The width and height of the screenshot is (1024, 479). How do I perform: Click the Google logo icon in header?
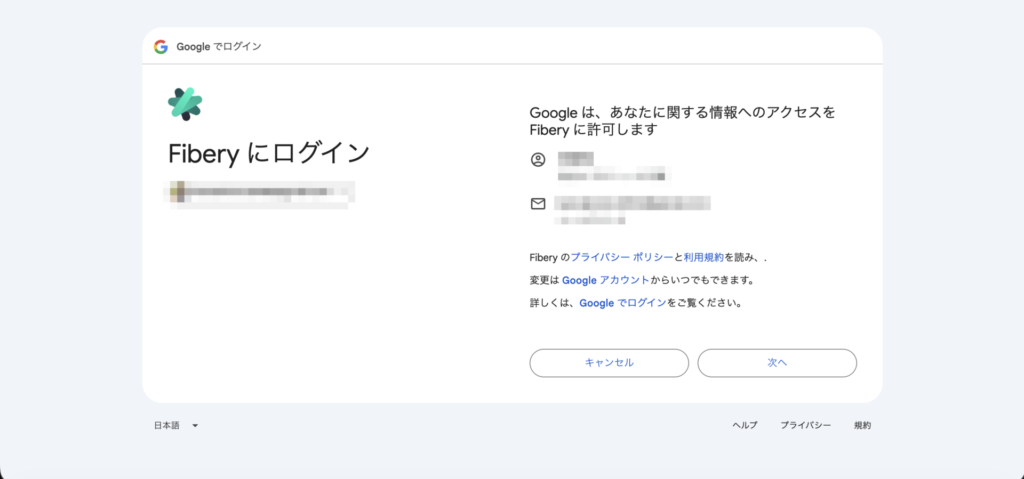click(161, 47)
